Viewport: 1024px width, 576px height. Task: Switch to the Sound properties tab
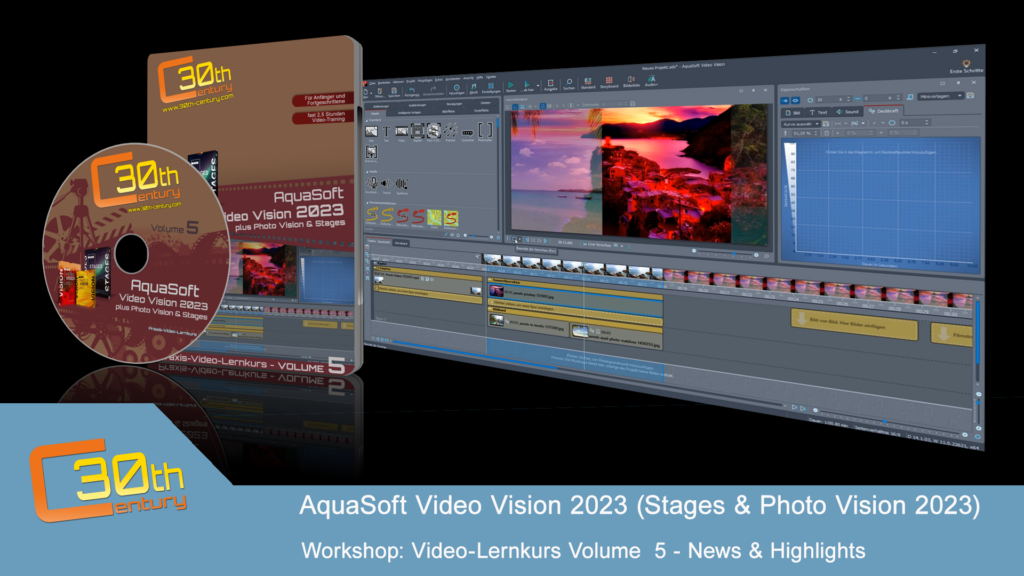click(x=848, y=112)
